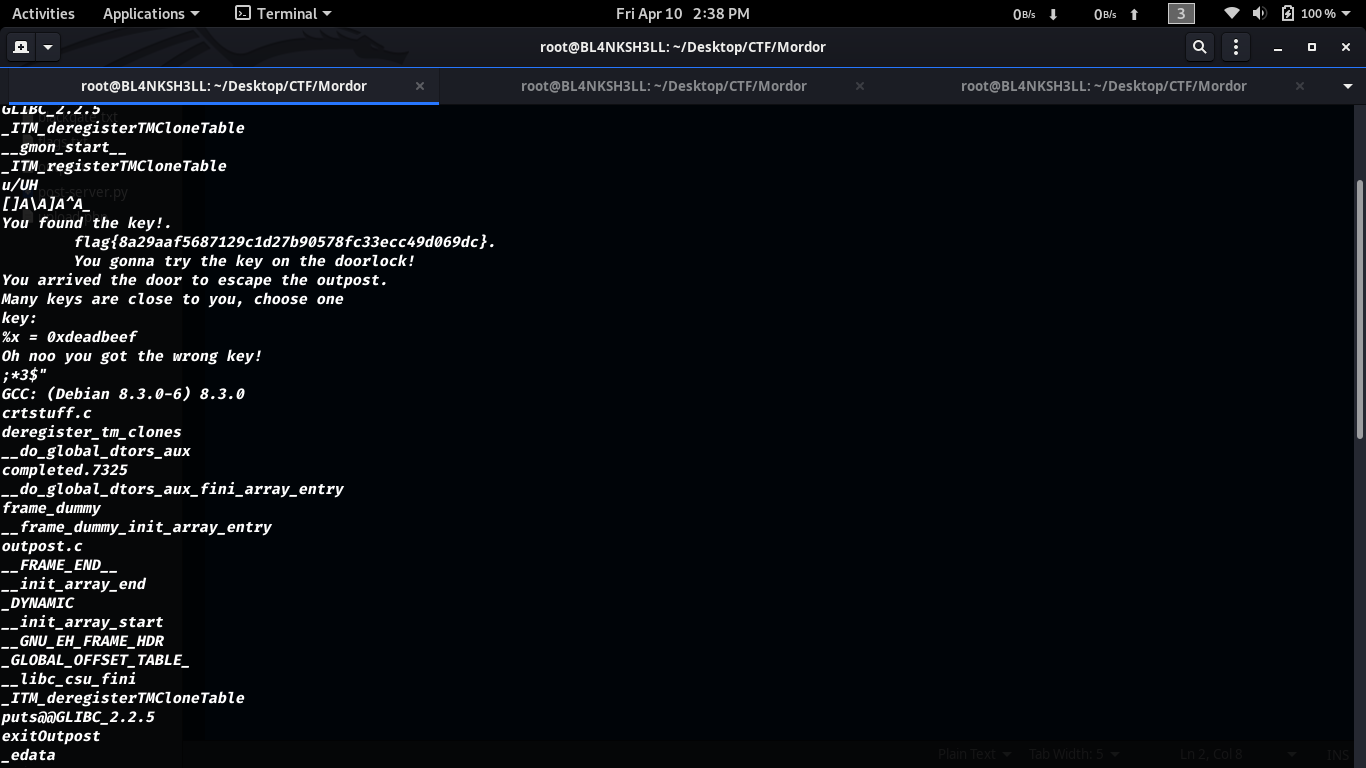Switch to the second terminal tab

(x=663, y=86)
